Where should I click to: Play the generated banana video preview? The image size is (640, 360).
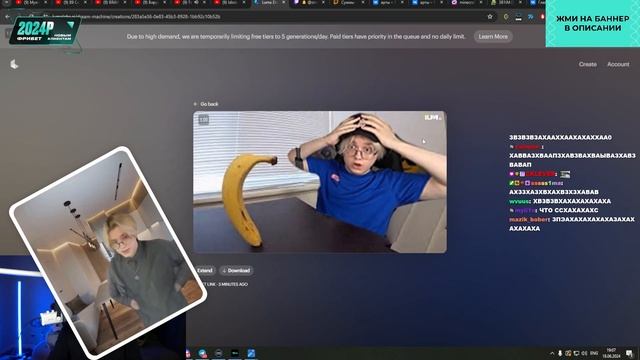point(320,182)
